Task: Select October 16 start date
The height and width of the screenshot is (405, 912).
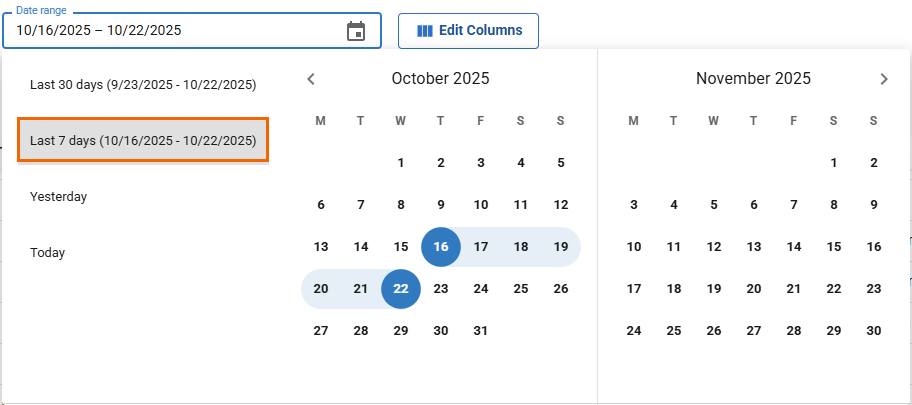Action: click(441, 247)
